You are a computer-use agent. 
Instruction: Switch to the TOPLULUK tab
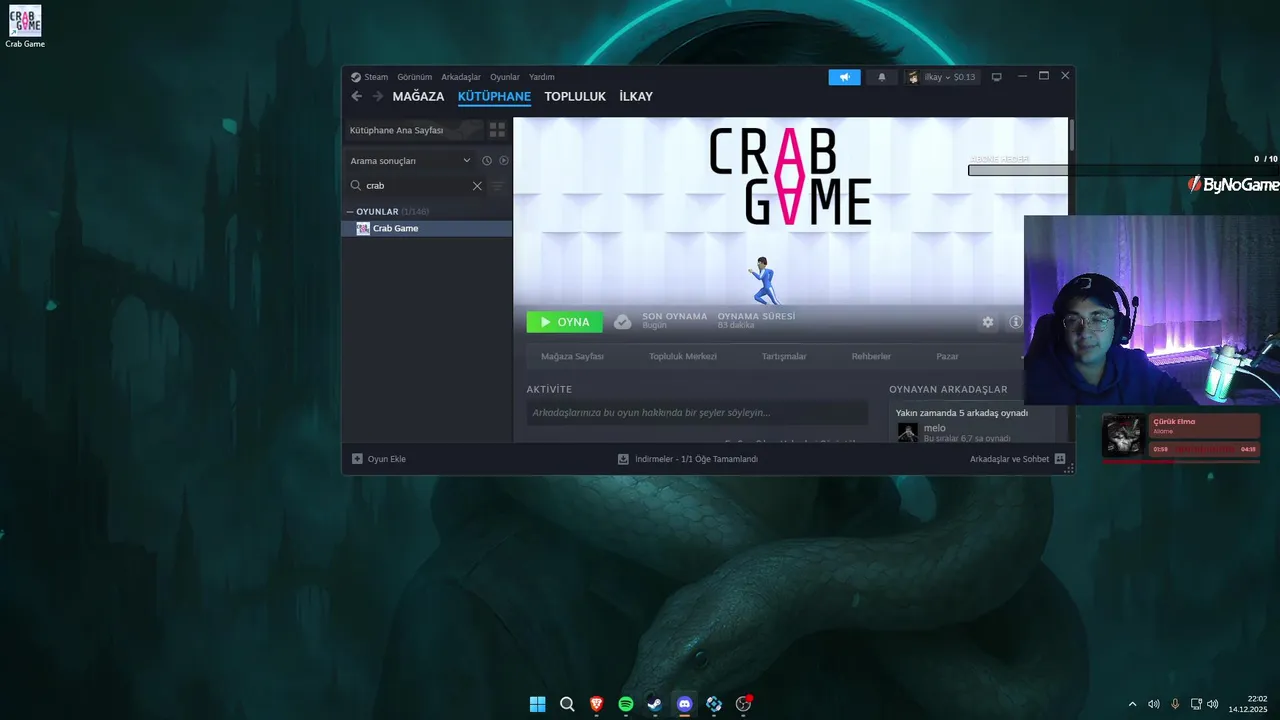575,97
